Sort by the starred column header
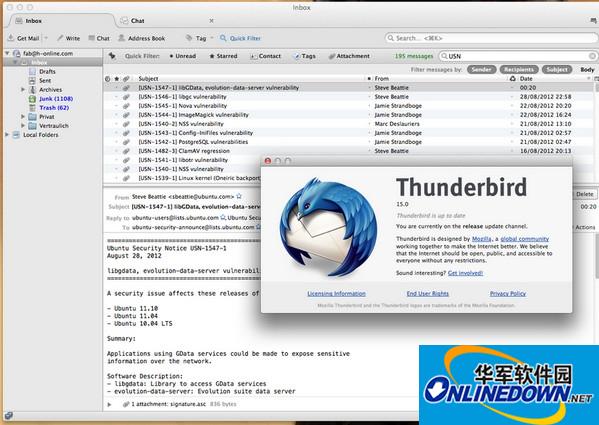The width and height of the screenshot is (599, 425). coord(117,79)
